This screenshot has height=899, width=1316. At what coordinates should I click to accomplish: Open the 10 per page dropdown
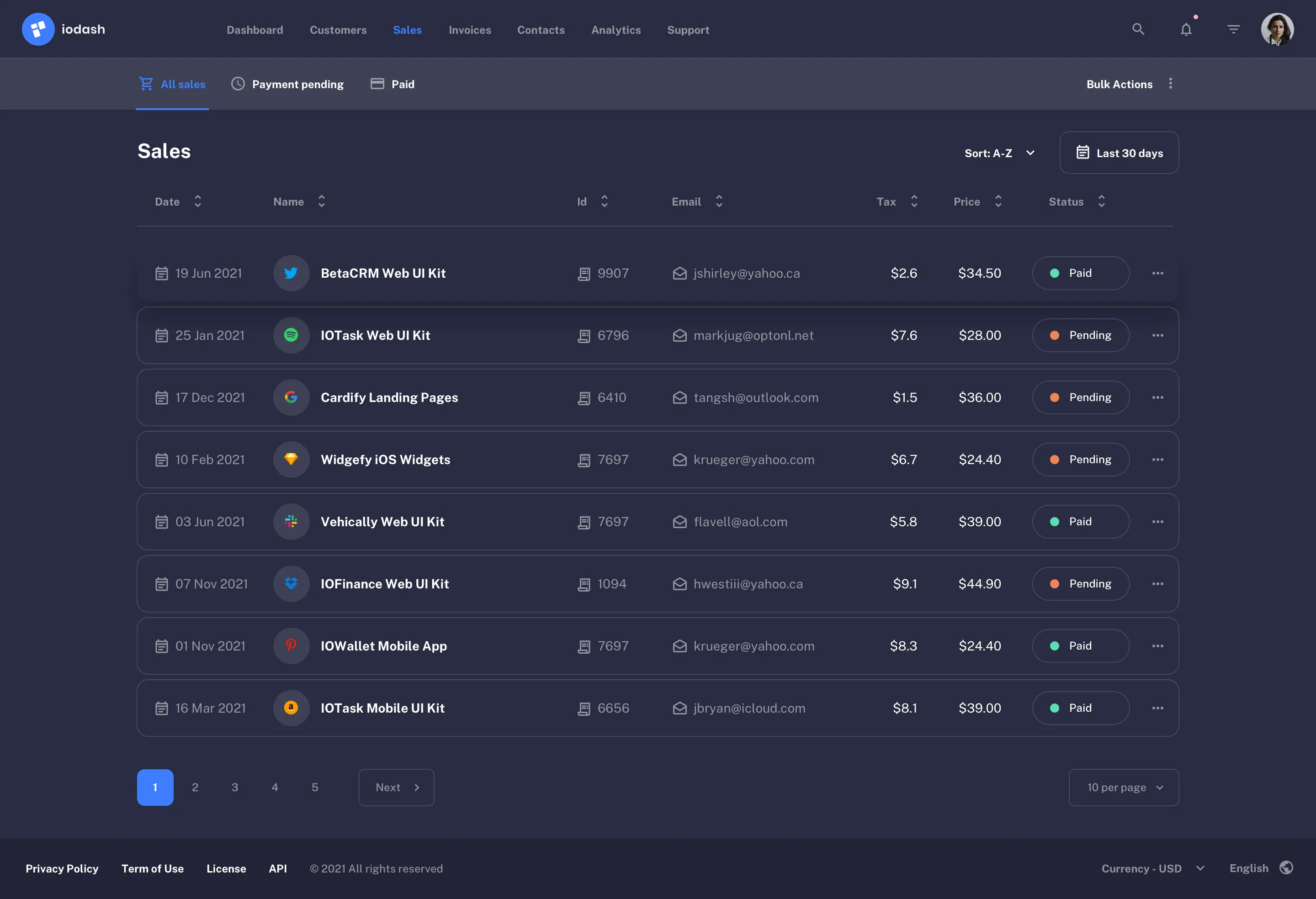pyautogui.click(x=1124, y=788)
